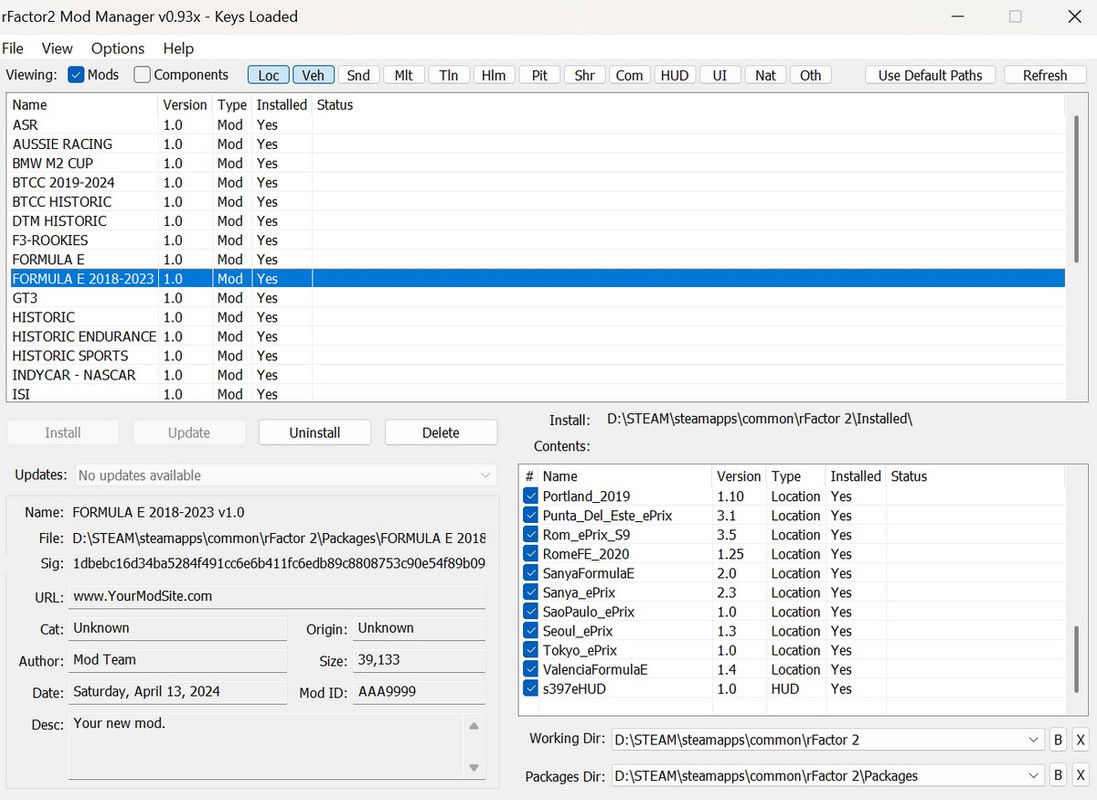Click the Uninstall button
1097x800 pixels.
tap(315, 433)
